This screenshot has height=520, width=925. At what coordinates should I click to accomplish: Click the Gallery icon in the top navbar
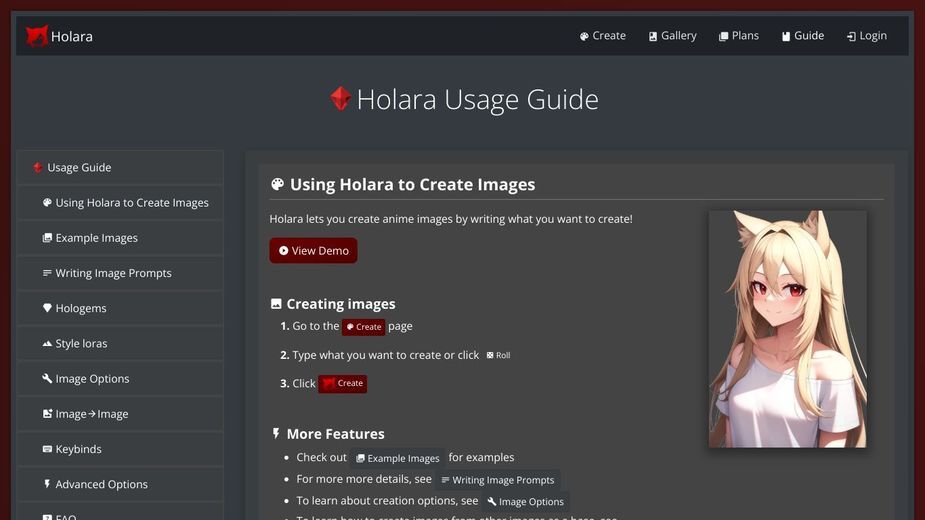pyautogui.click(x=652, y=37)
